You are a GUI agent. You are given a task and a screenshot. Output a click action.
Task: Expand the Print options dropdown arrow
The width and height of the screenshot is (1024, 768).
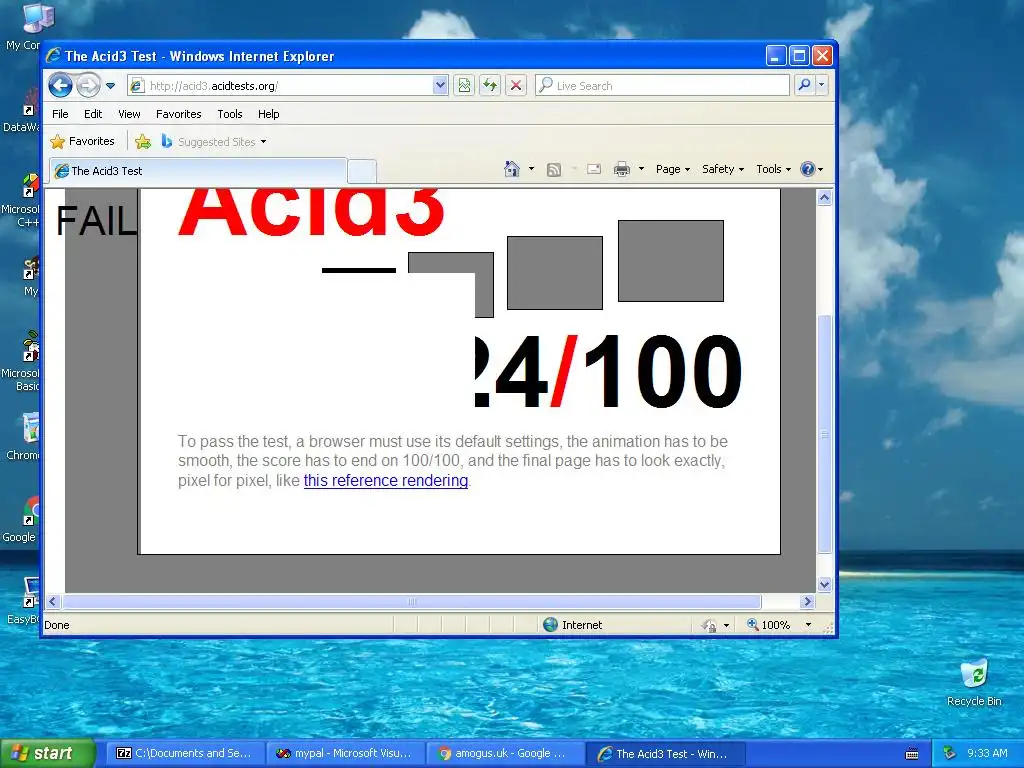tap(641, 169)
